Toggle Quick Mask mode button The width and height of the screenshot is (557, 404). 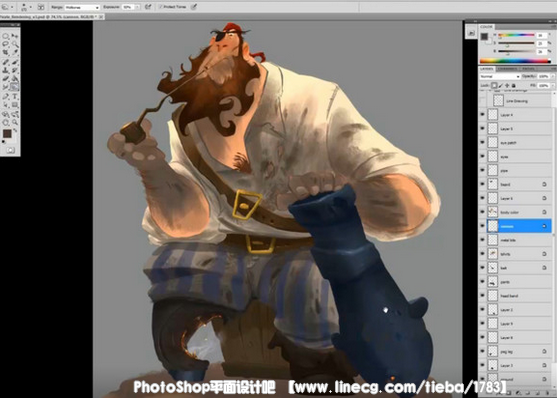pos(10,150)
